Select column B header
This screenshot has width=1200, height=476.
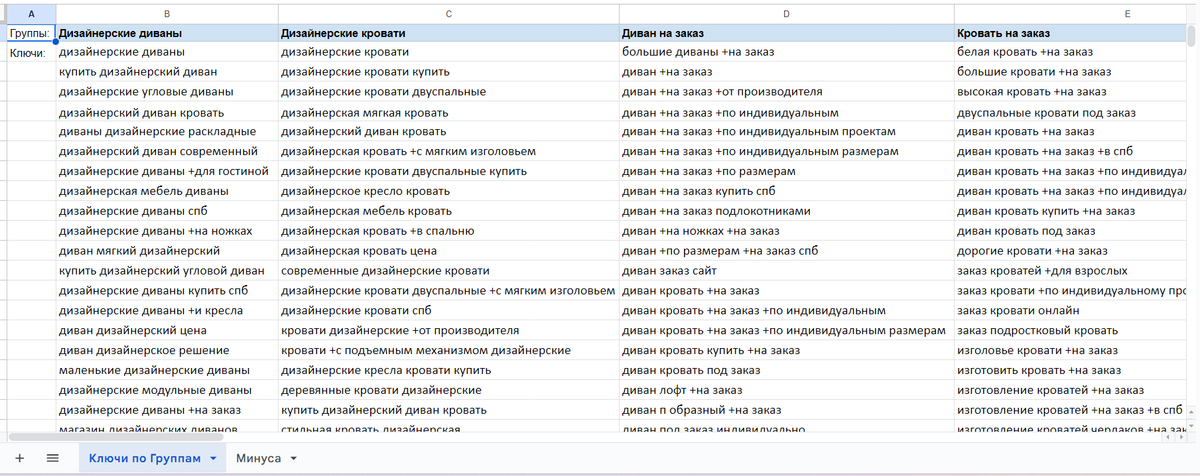(x=167, y=13)
